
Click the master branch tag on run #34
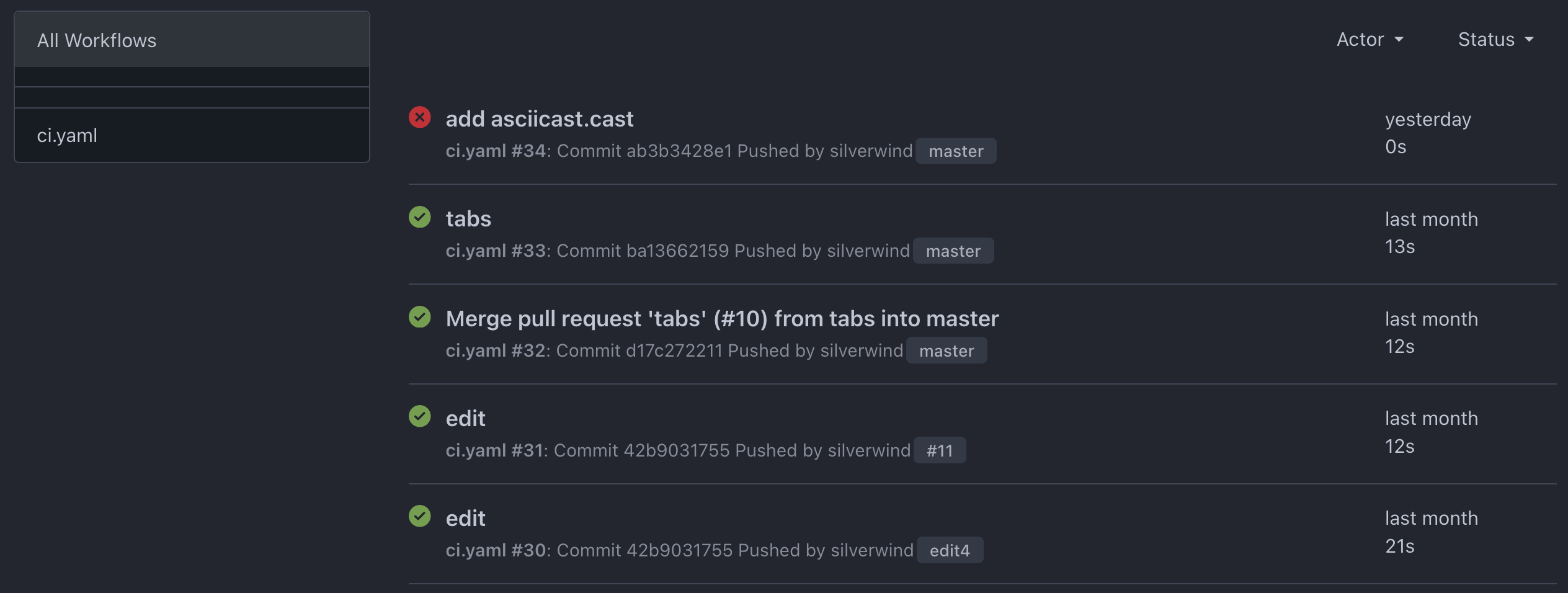tap(956, 151)
